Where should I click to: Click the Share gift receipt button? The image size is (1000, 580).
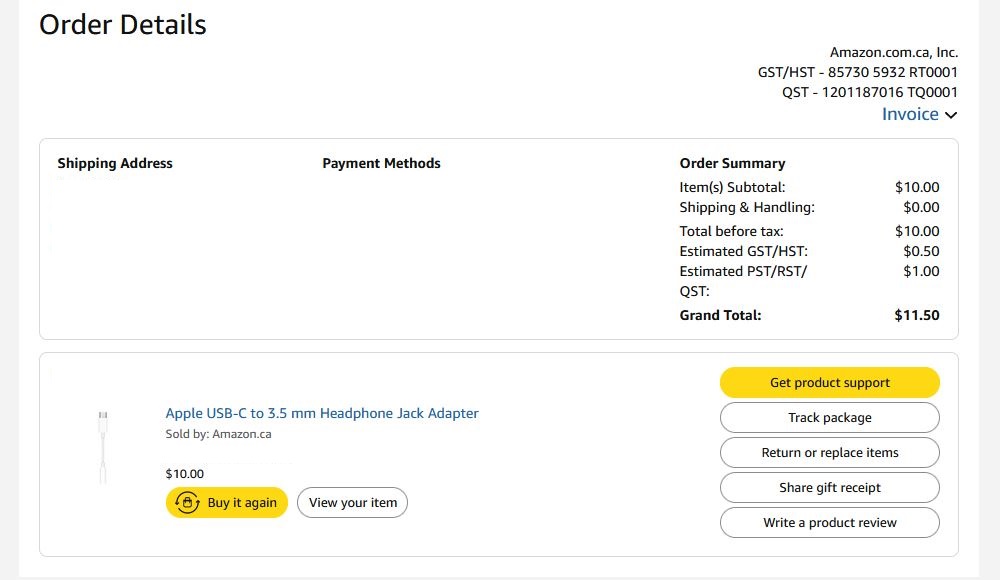[x=829, y=487]
